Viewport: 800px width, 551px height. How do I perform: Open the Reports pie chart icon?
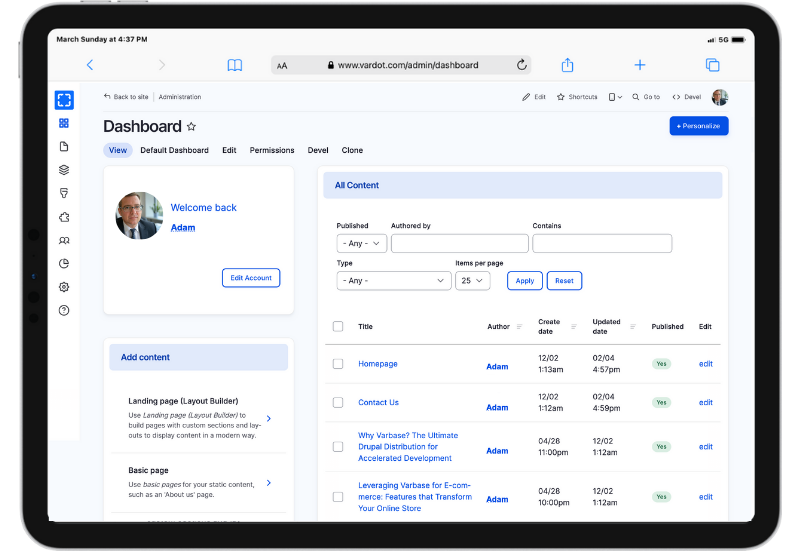[x=64, y=263]
